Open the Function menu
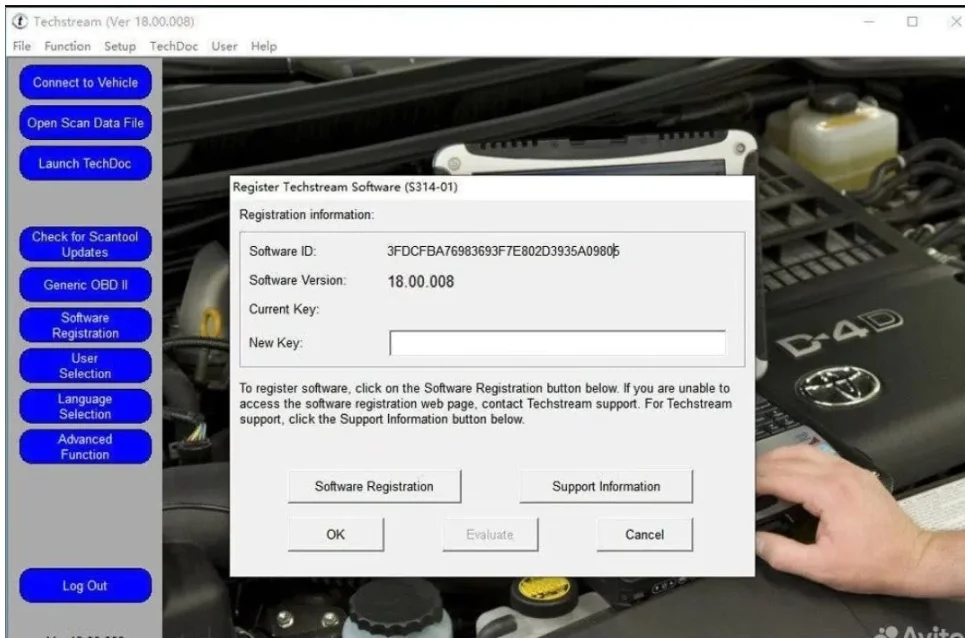This screenshot has height=638, width=965. point(67,46)
